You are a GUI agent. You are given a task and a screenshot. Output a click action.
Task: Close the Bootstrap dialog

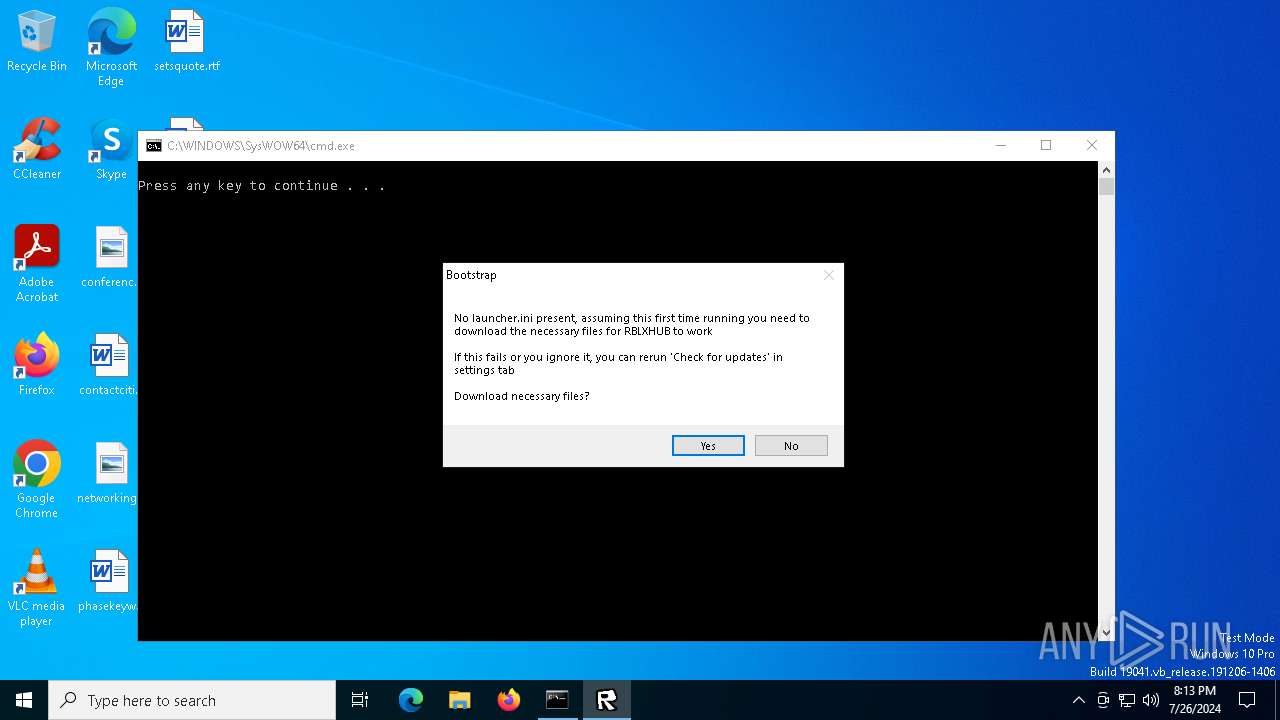(828, 275)
